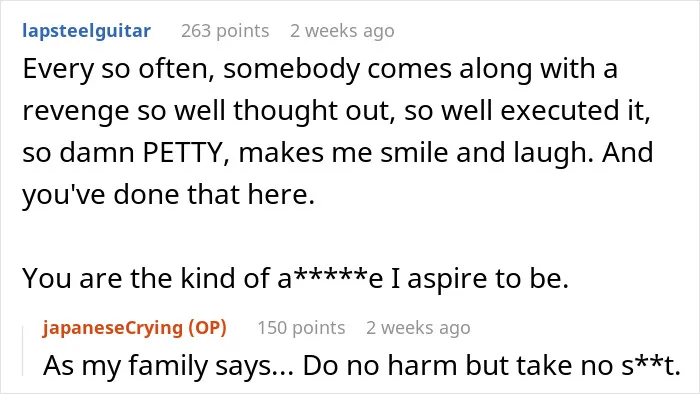Click the line starting "Every so often"

(320, 70)
